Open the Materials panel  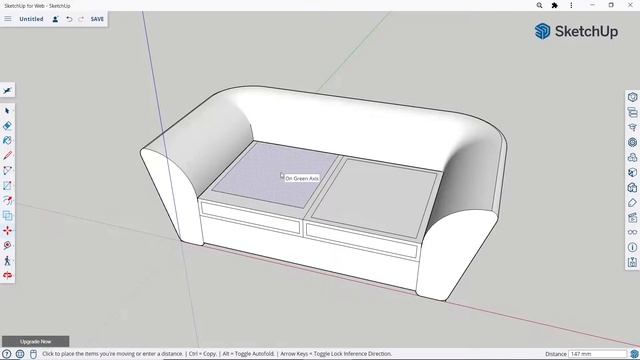[x=632, y=172]
